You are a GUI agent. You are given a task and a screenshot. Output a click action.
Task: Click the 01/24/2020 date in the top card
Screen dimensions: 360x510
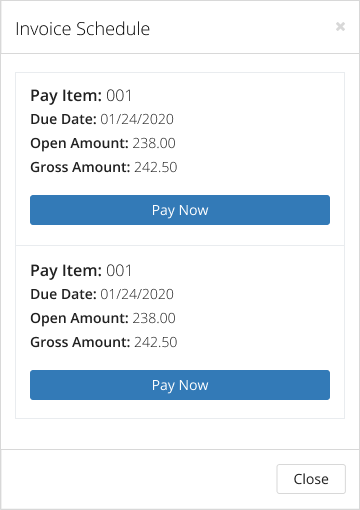pos(137,119)
